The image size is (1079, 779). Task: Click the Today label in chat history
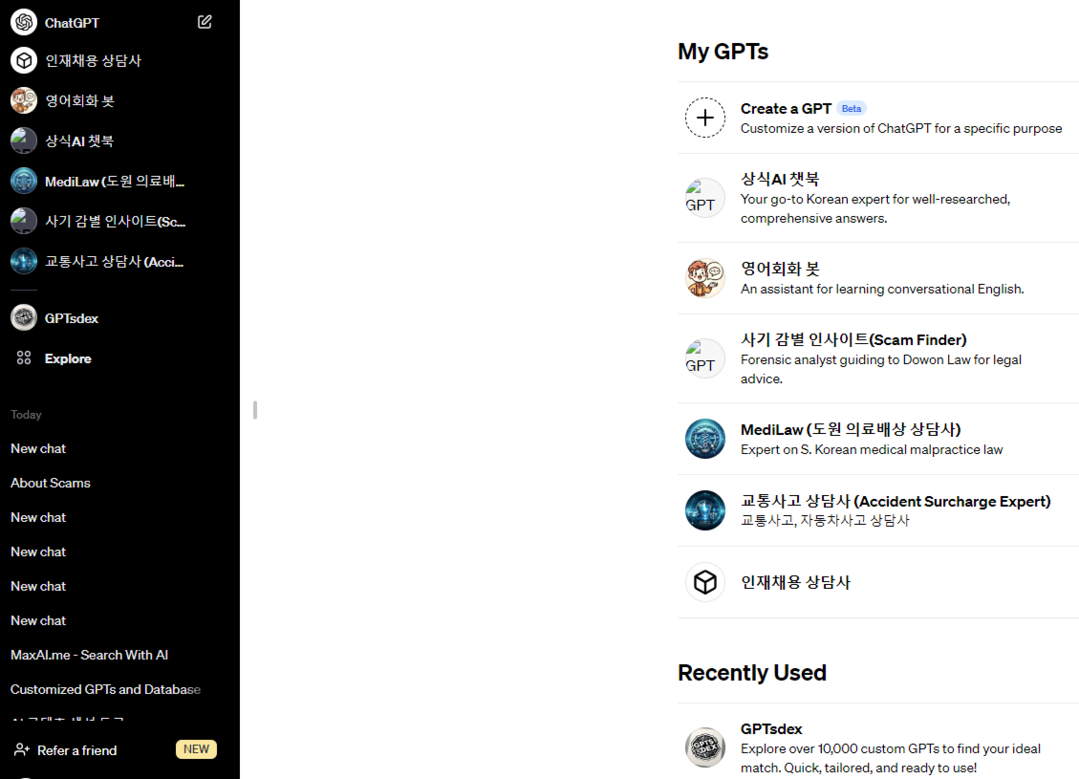[x=26, y=414]
